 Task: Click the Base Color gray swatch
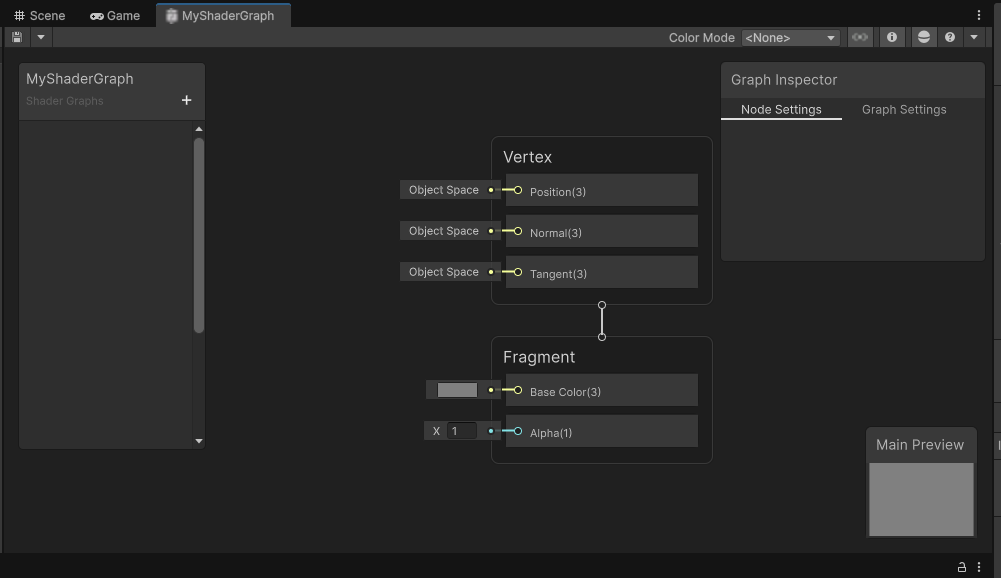(x=457, y=390)
